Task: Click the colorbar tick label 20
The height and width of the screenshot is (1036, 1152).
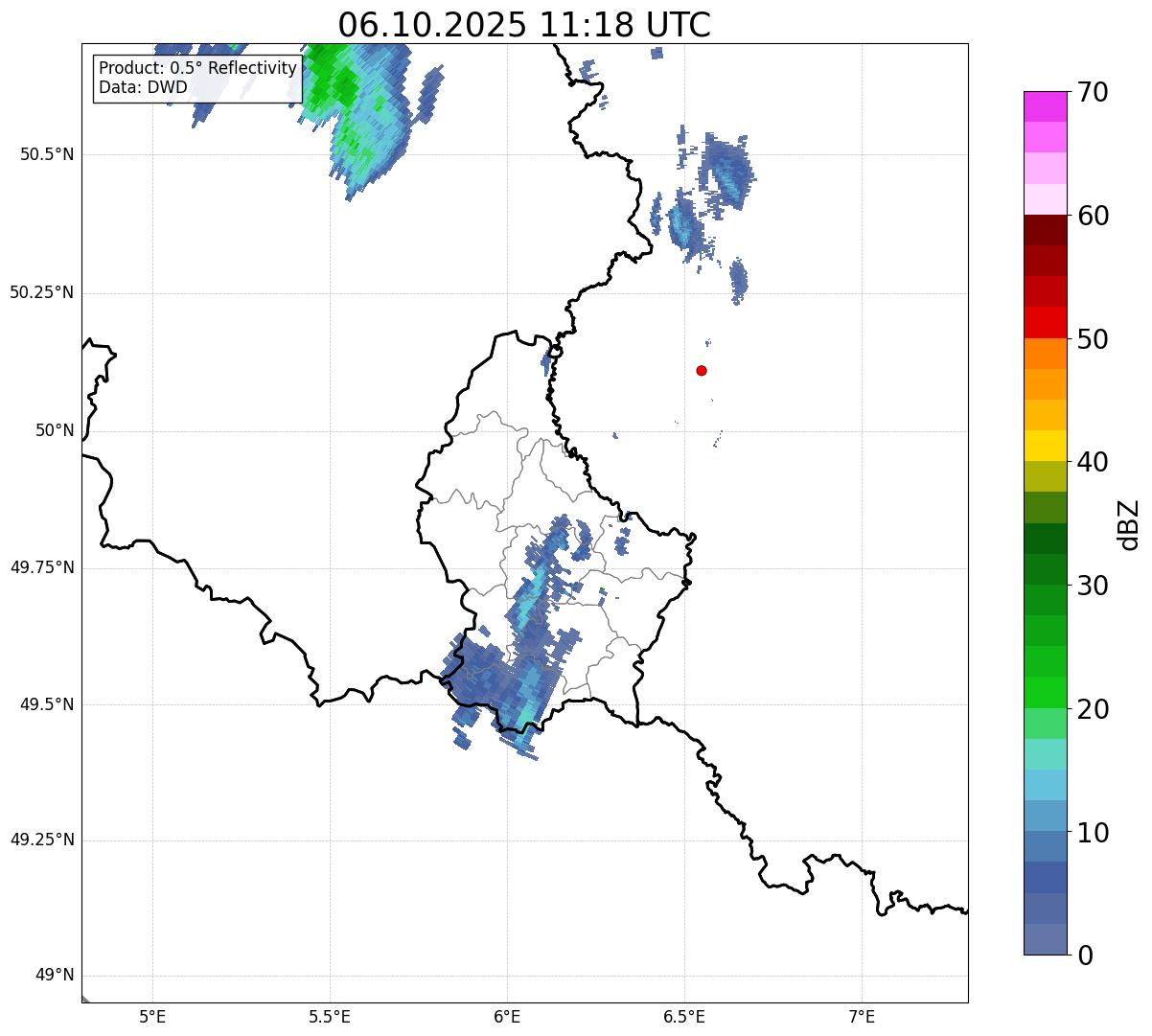Action: [x=1093, y=709]
